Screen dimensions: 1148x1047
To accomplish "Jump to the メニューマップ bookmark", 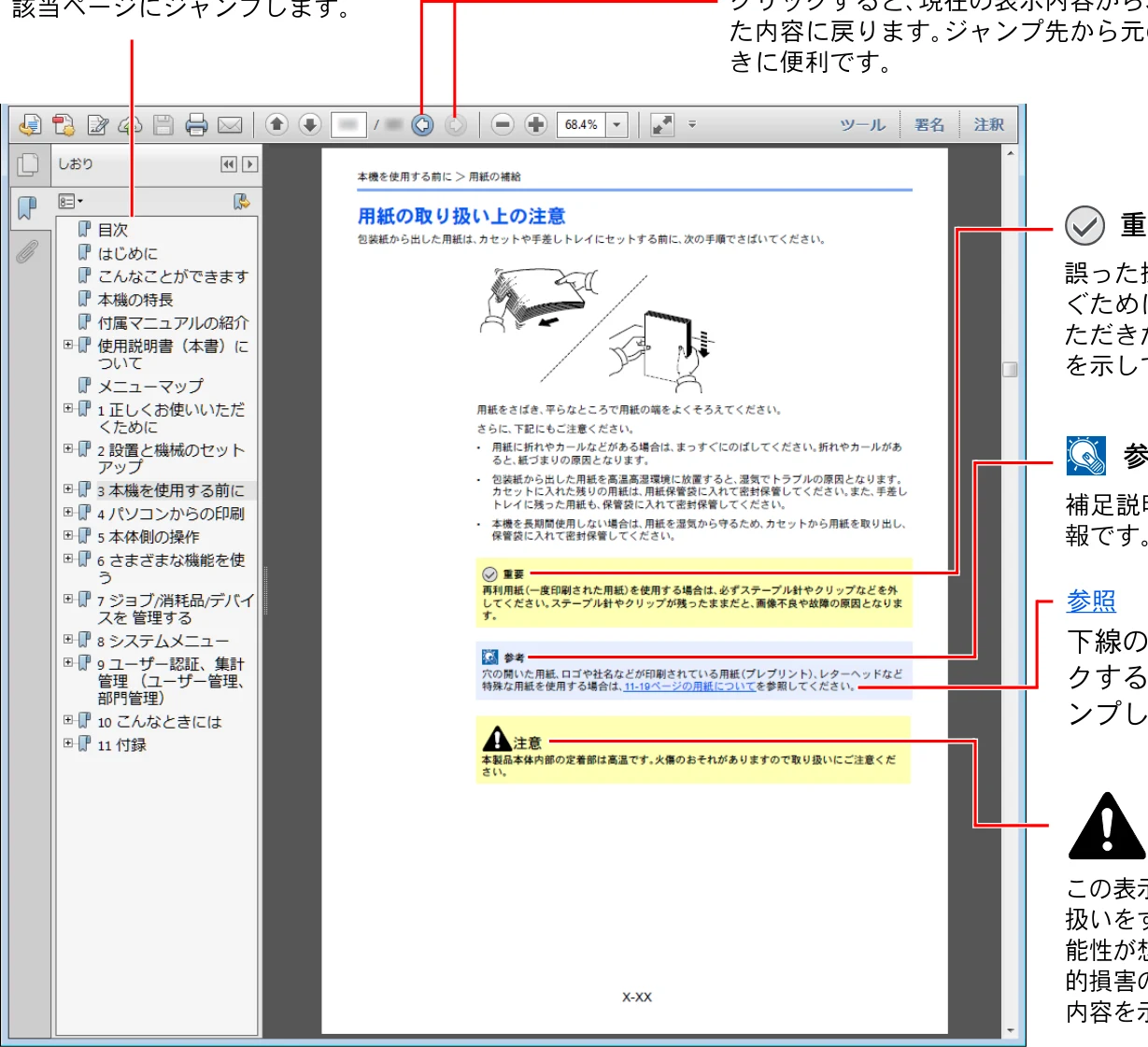I will 150,386.
